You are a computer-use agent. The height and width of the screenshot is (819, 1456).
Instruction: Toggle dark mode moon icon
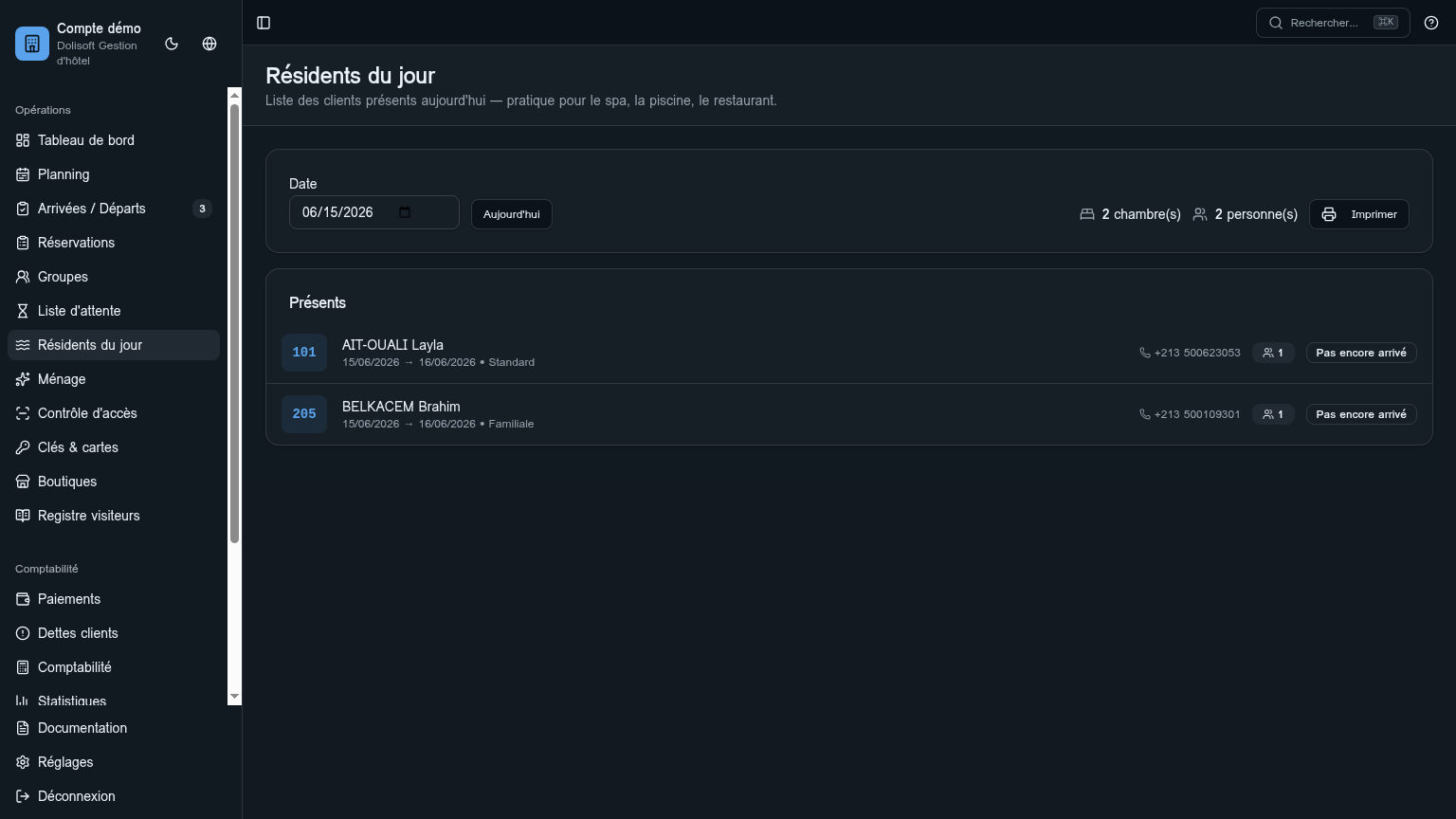tap(172, 44)
